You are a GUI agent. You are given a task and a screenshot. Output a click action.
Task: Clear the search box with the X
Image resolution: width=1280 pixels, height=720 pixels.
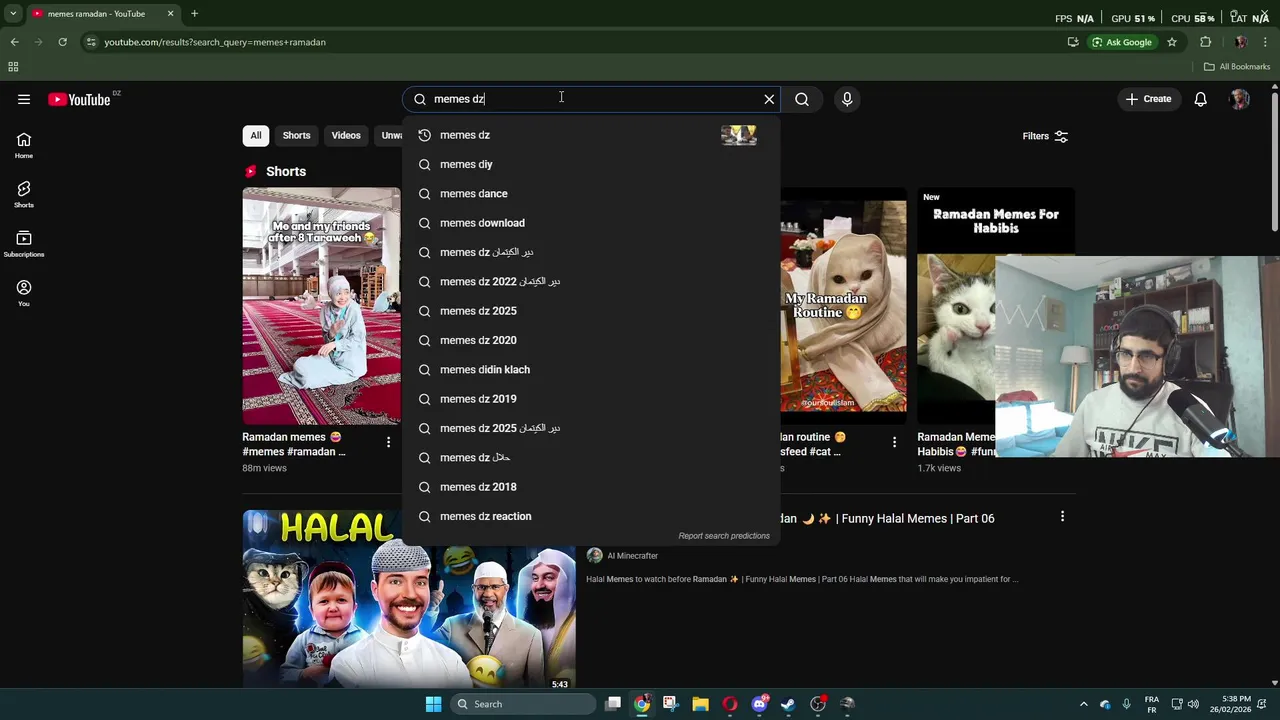769,99
